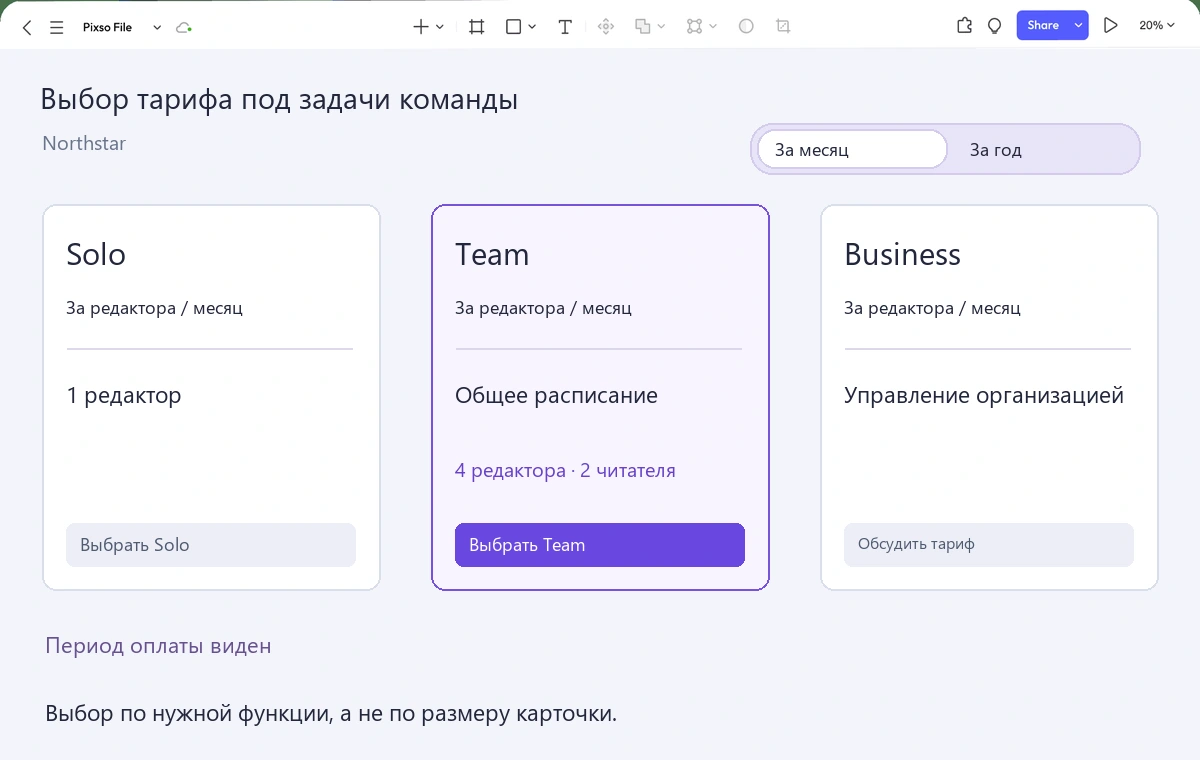Click the Управление организацией text

[x=984, y=396]
